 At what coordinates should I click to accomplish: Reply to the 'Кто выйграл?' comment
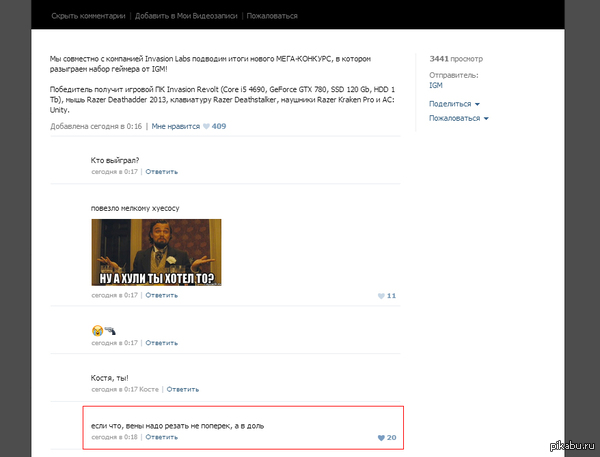pyautogui.click(x=162, y=172)
